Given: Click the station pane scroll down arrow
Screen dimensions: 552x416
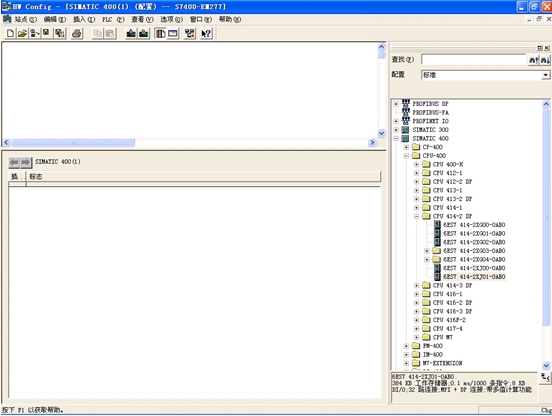Looking at the screenshot, I should [x=382, y=133].
